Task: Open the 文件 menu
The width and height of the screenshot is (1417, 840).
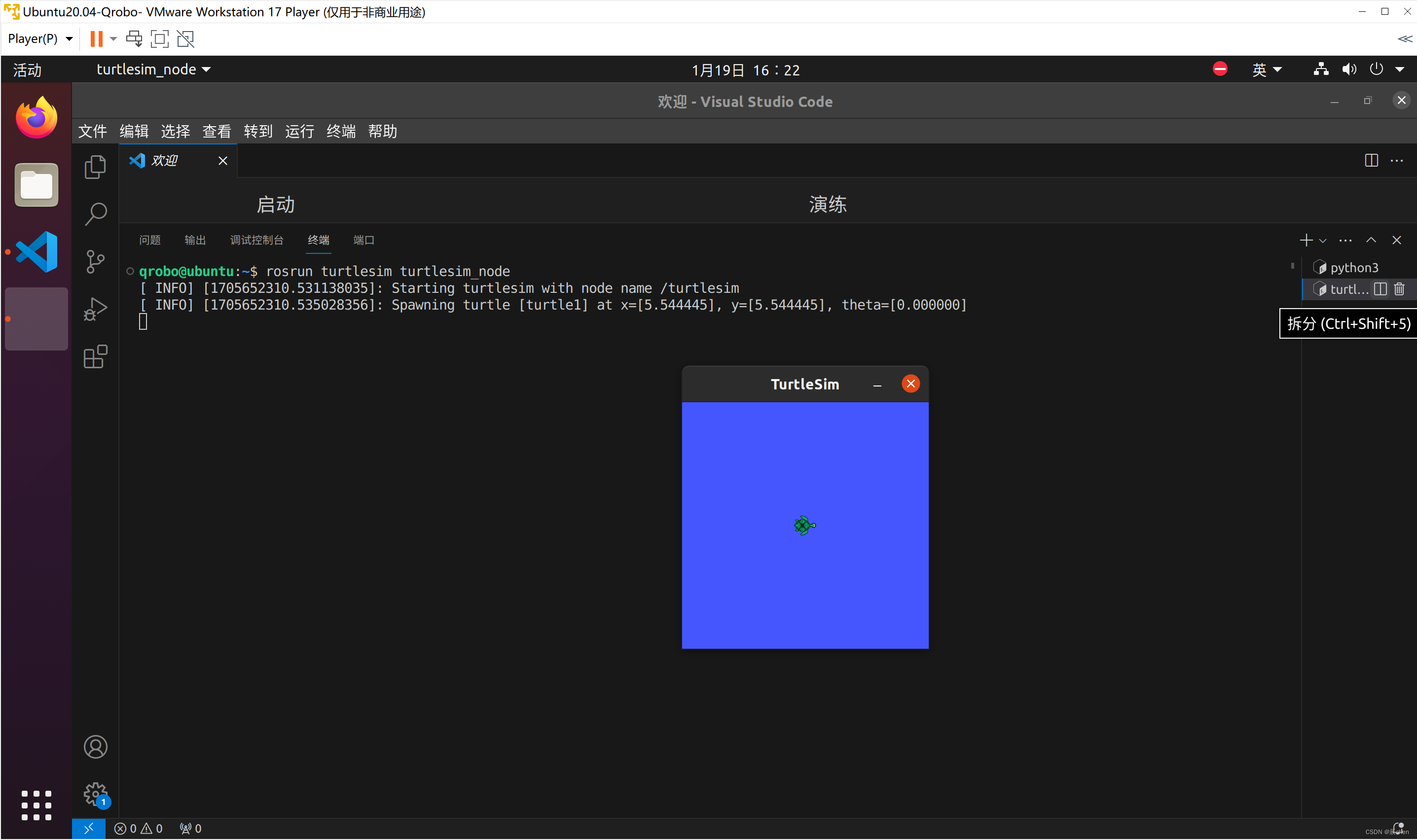Action: (92, 131)
